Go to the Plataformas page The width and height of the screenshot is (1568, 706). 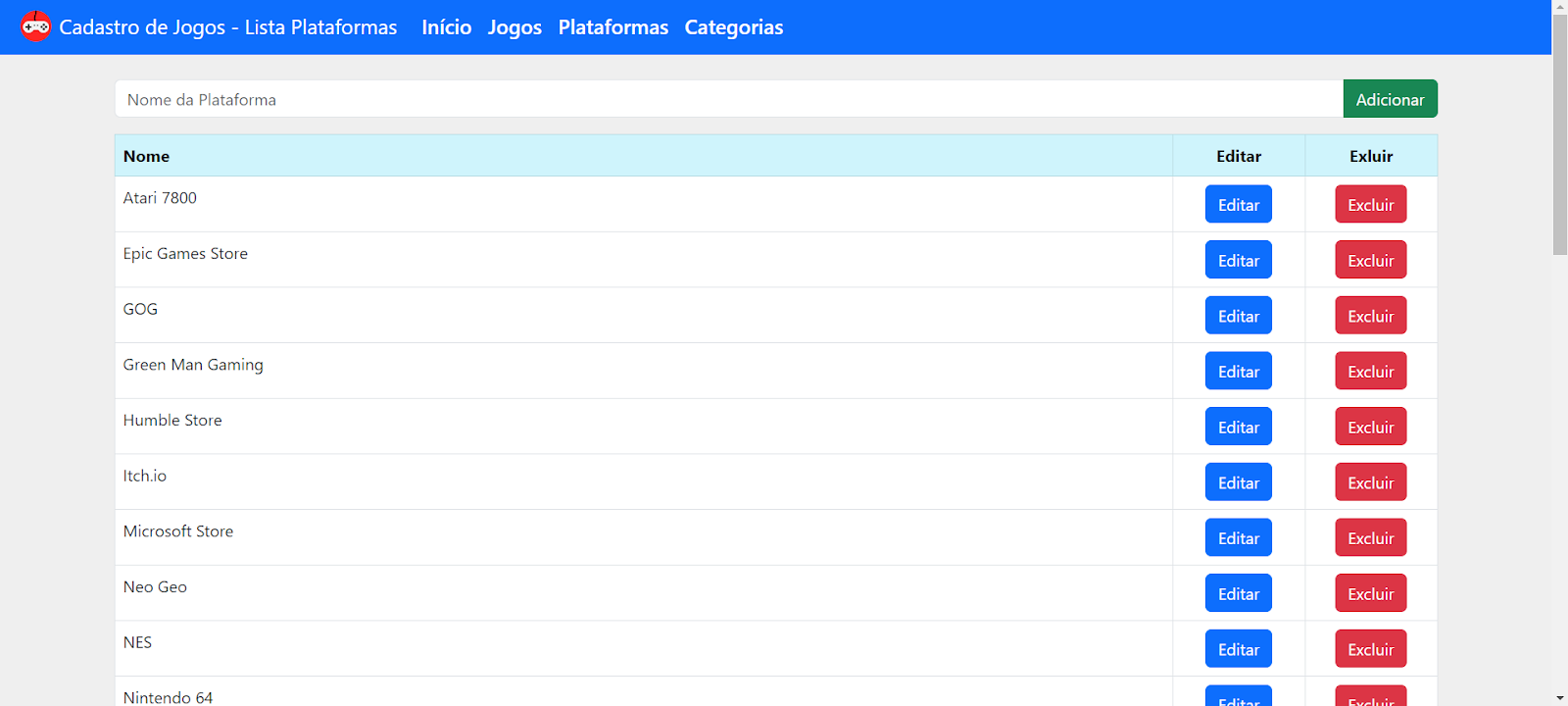pos(613,27)
